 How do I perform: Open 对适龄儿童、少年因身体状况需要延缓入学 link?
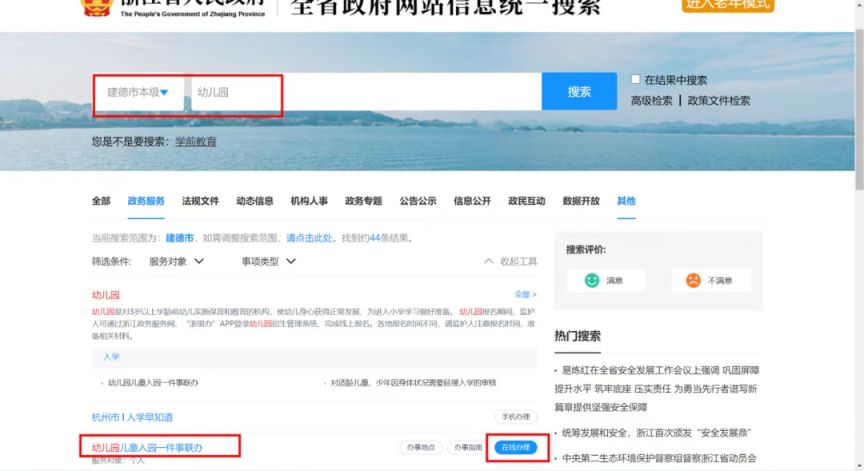[x=413, y=382]
